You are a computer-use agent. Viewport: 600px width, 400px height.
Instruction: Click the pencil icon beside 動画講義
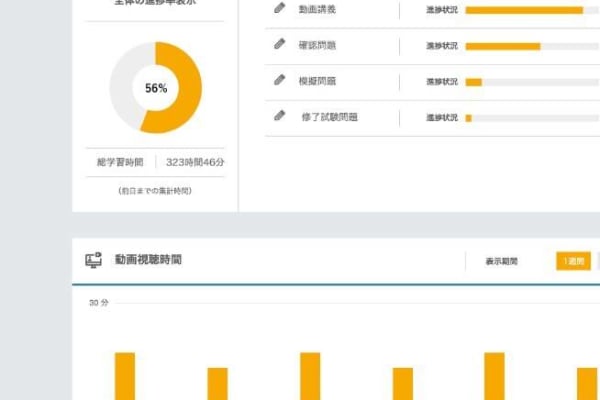[280, 9]
